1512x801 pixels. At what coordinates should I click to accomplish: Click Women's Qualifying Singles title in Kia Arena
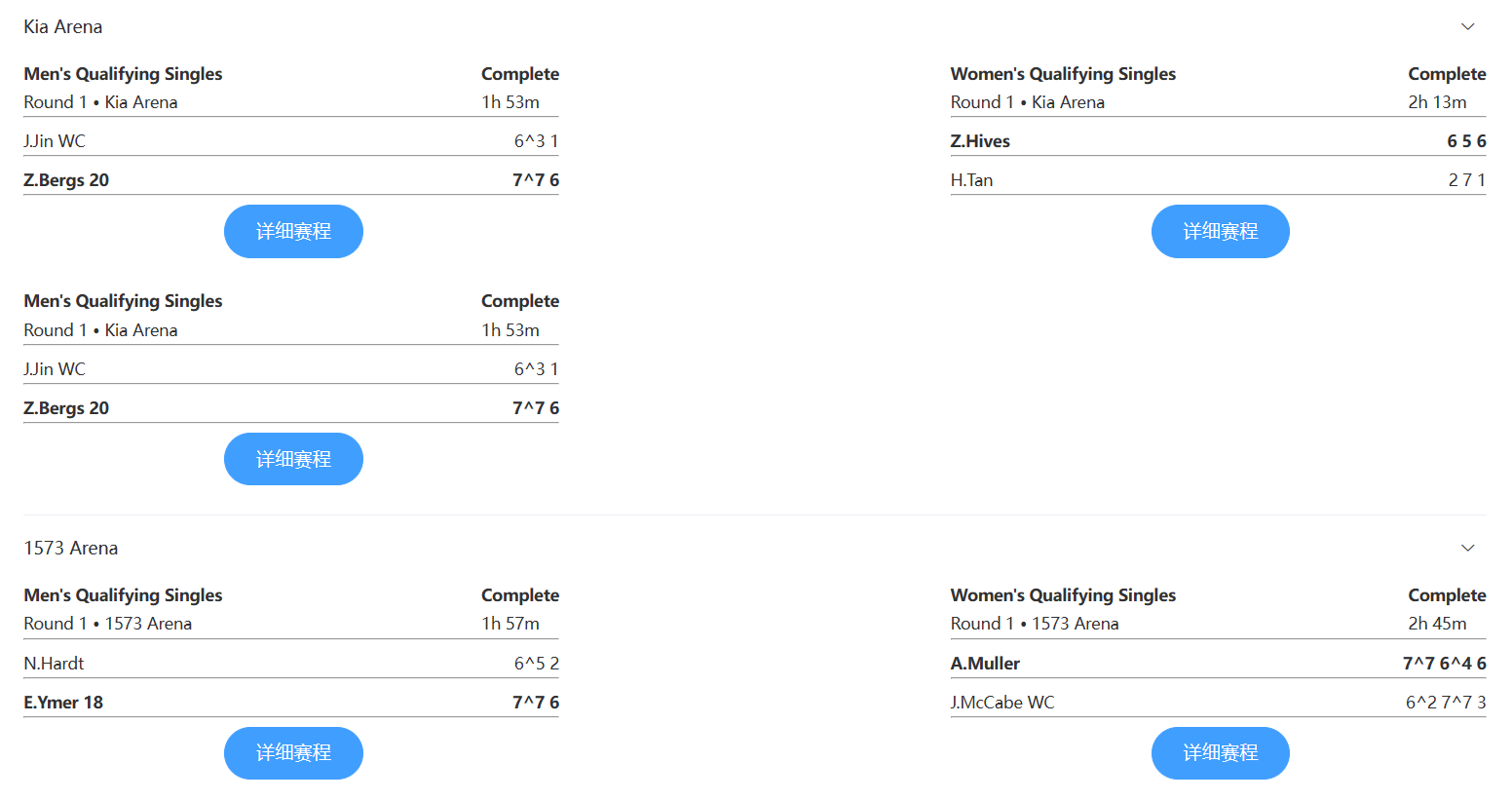coord(1063,74)
